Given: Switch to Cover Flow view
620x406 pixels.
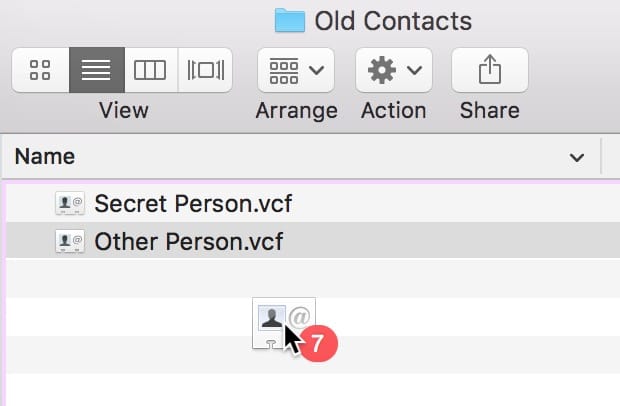Looking at the screenshot, I should 205,70.
